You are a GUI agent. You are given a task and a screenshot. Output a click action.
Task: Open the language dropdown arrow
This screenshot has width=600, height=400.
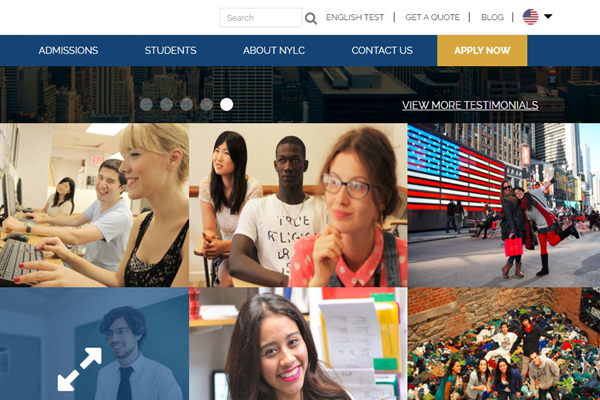[x=548, y=16]
